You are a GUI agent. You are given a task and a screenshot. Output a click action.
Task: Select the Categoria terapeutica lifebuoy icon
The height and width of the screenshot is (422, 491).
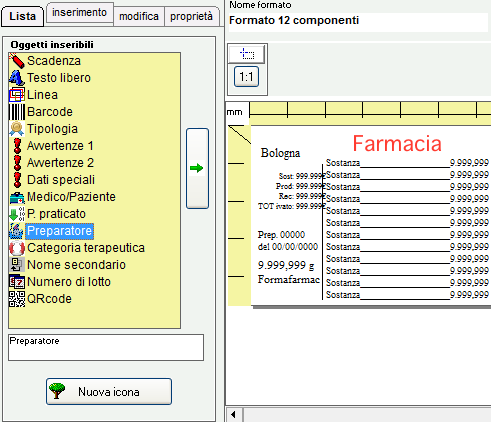(17, 248)
